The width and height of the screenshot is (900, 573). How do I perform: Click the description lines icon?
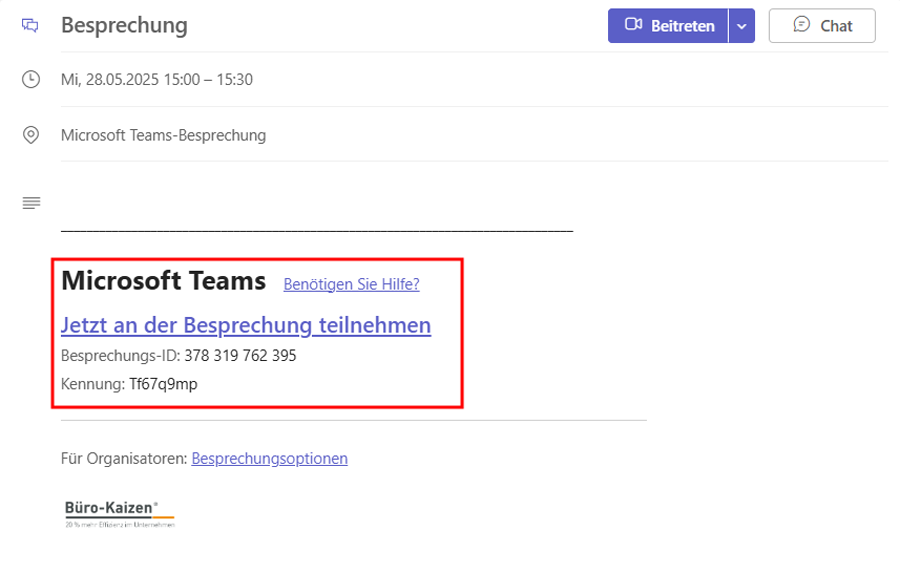click(x=32, y=203)
